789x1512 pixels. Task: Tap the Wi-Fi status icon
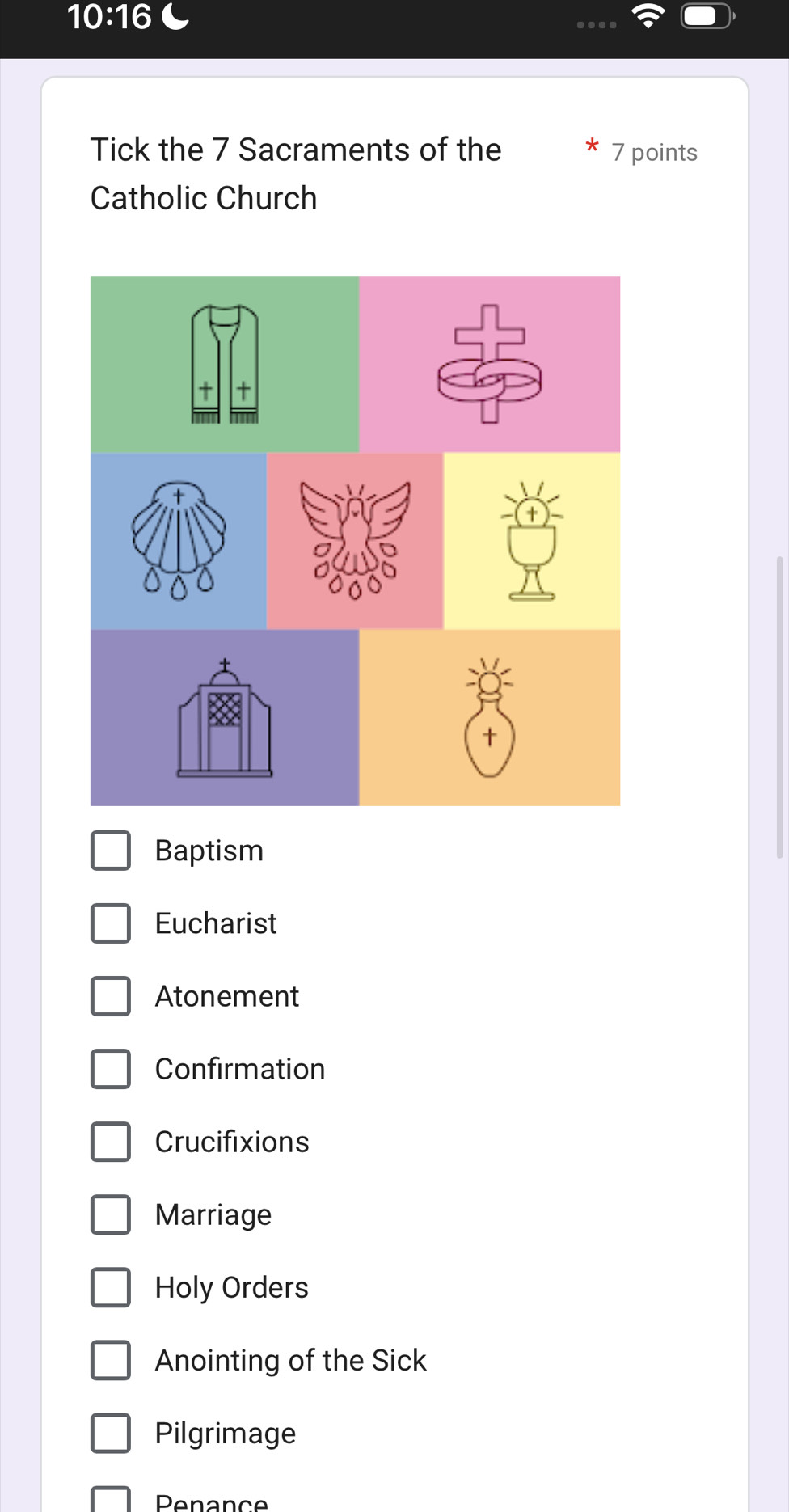[x=648, y=16]
